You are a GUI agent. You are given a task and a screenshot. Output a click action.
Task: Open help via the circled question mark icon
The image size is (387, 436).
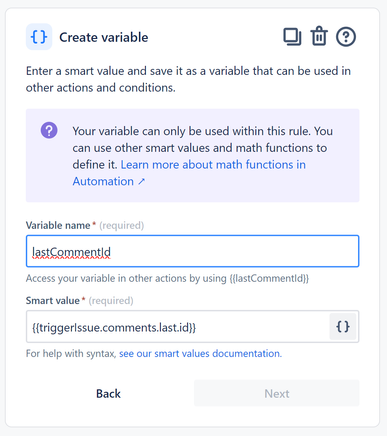pyautogui.click(x=346, y=37)
